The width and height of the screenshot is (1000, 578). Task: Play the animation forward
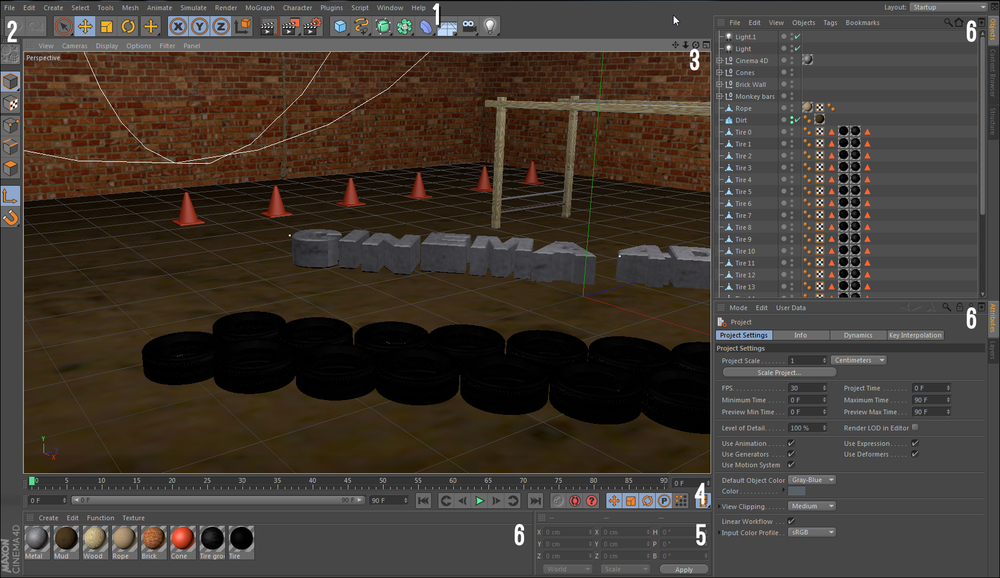480,501
